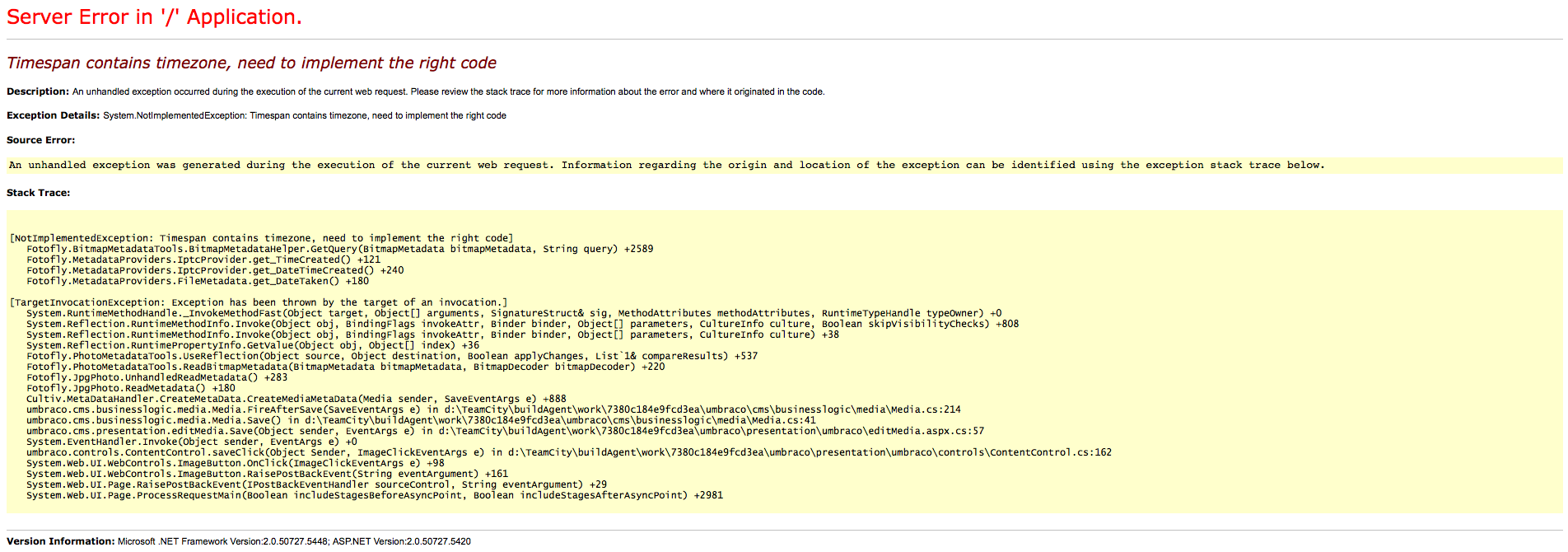The image size is (1568, 552).
Task: Click the Page.ProcessRequestMain stack trace line
Action: [374, 495]
